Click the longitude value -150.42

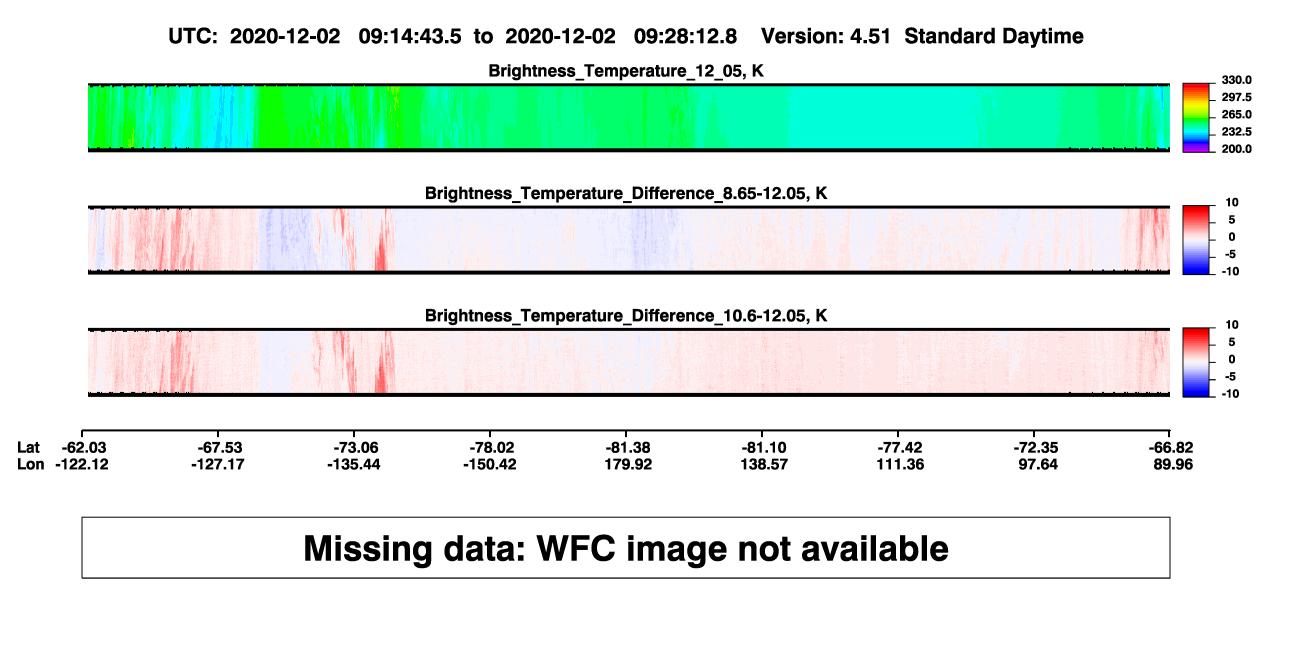[x=490, y=464]
